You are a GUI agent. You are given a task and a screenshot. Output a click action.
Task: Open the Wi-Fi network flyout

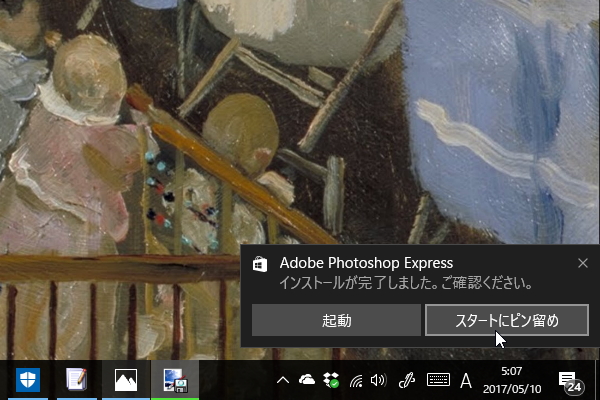coord(356,380)
